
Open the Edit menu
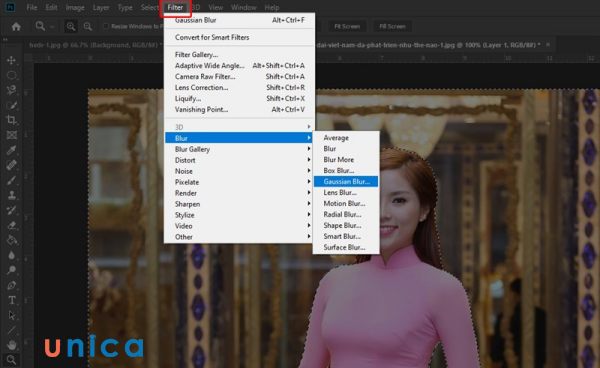(51, 8)
